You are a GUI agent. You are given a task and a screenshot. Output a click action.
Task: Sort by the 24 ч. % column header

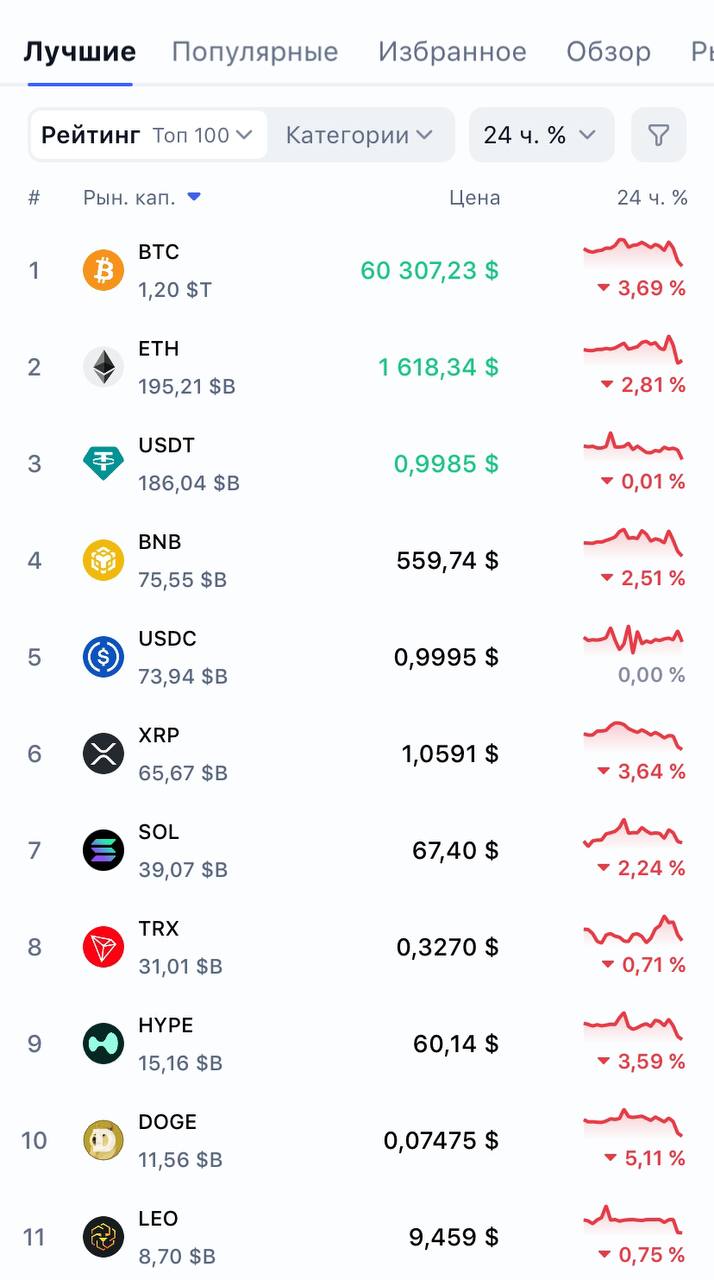coord(652,198)
